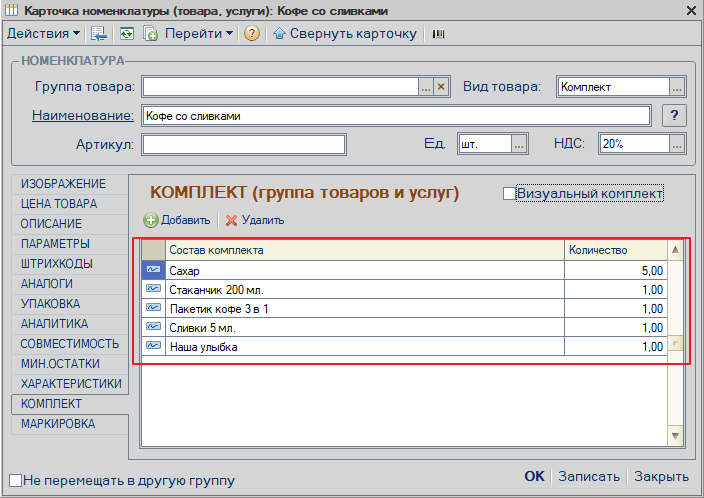Click the barcode icon in toolbar
The width and height of the screenshot is (704, 498).
tap(438, 34)
